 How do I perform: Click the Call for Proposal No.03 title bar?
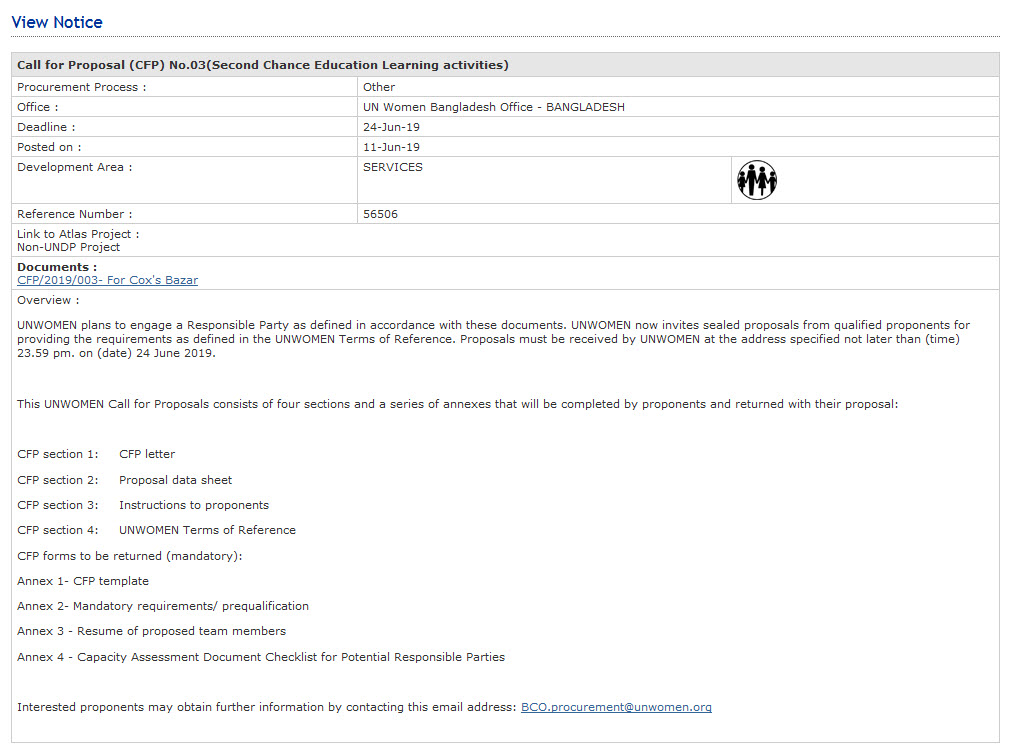[263, 65]
